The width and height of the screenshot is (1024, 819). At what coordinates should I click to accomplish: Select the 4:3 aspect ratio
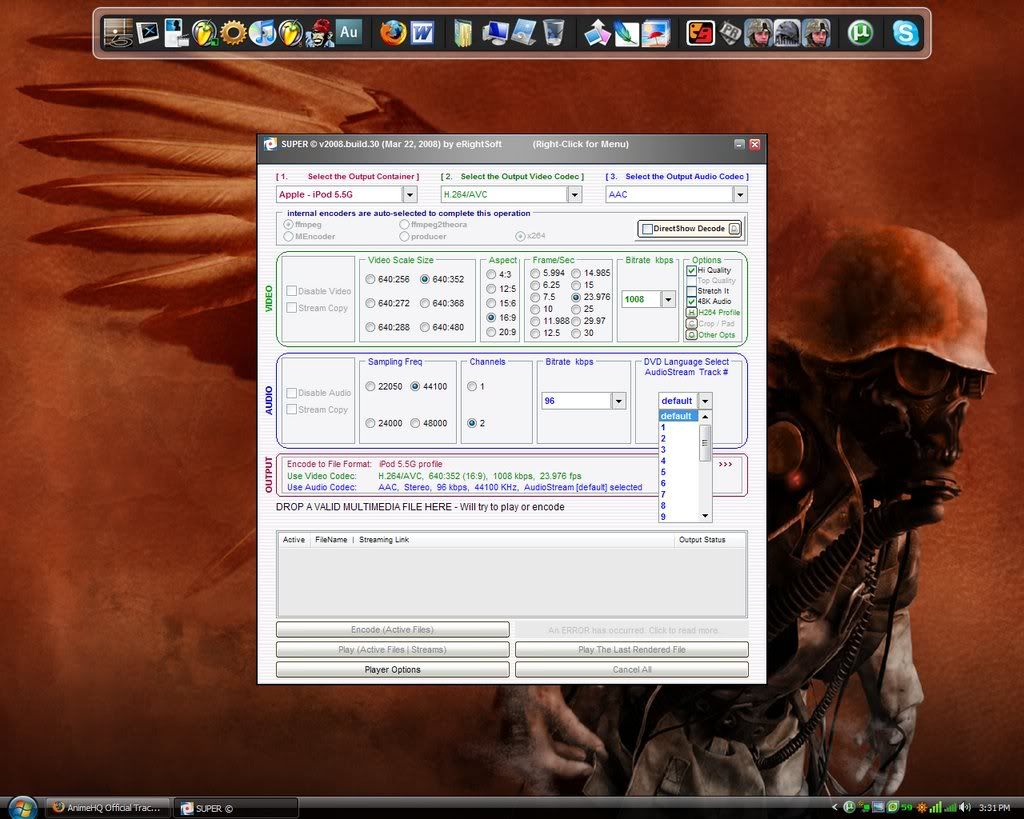(491, 274)
